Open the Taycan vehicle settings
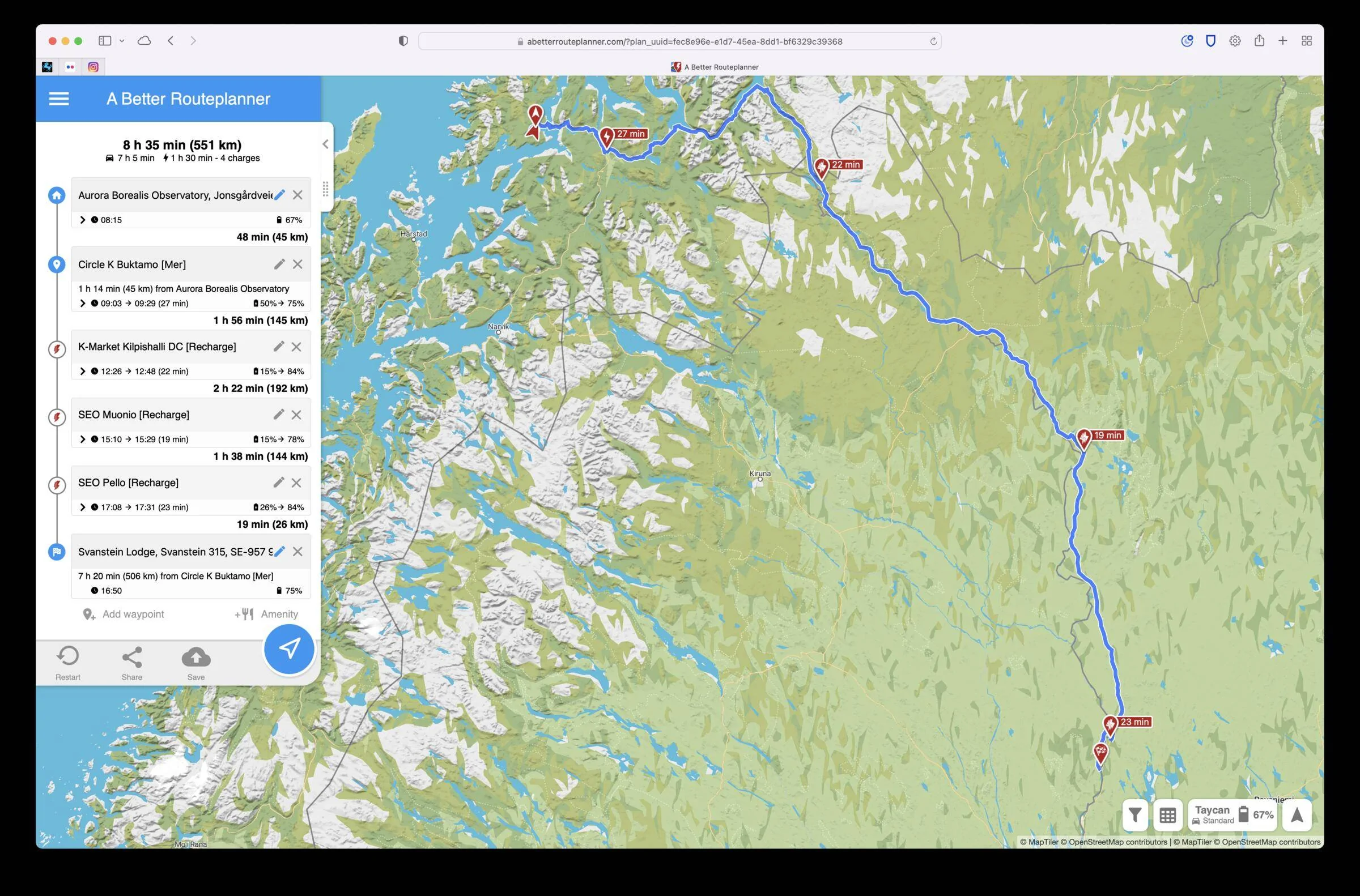This screenshot has height=896, width=1360. coord(1232,815)
